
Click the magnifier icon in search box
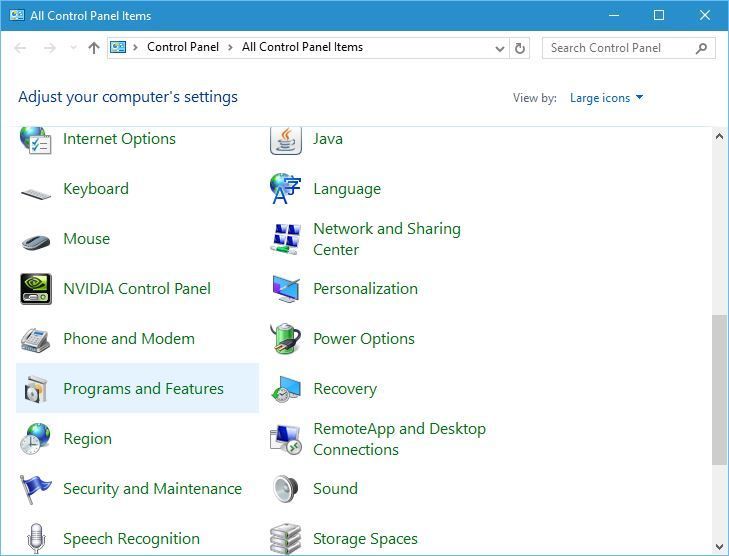tap(701, 48)
